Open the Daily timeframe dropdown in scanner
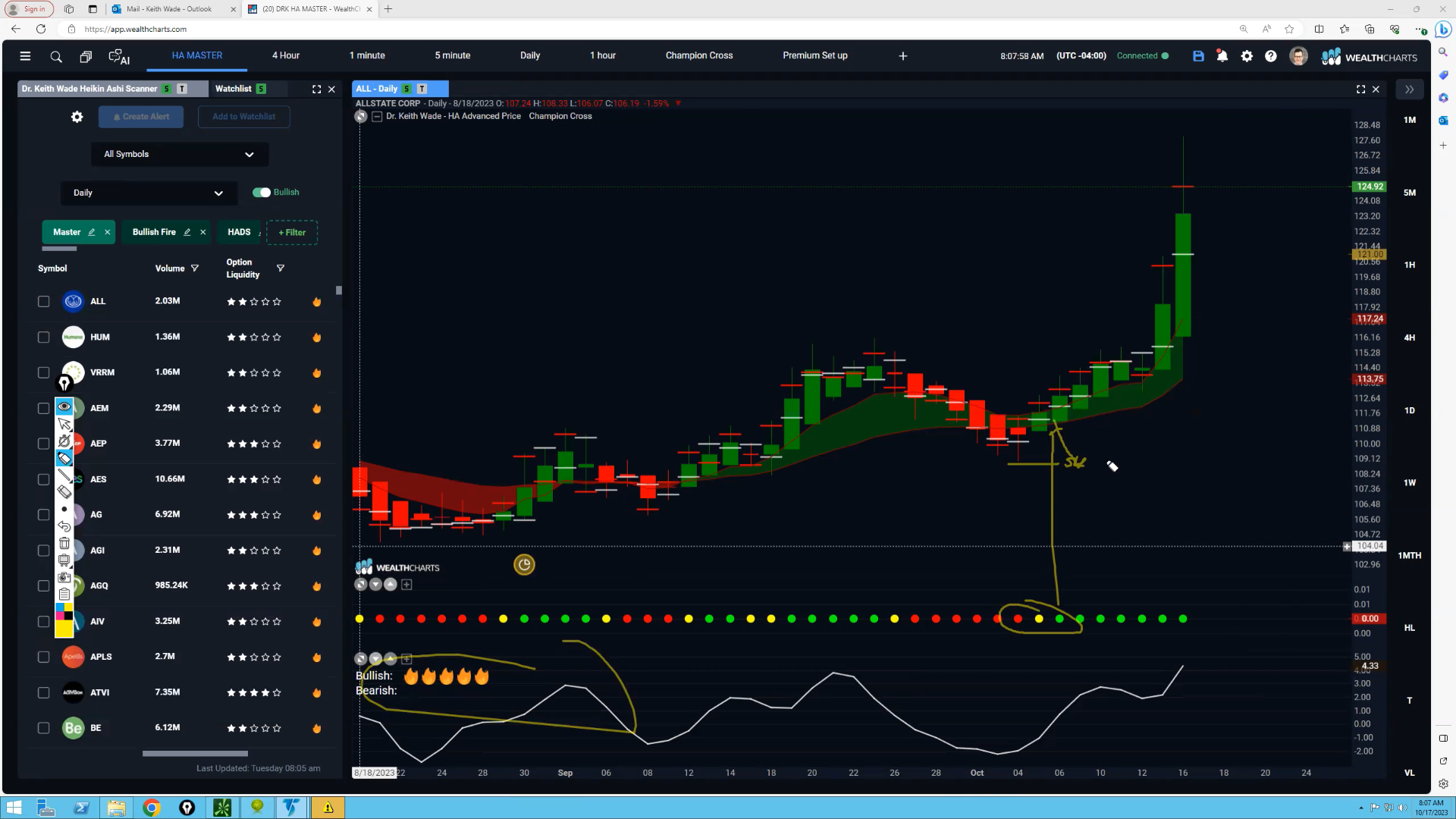Viewport: 1456px width, 819px height. [x=149, y=193]
